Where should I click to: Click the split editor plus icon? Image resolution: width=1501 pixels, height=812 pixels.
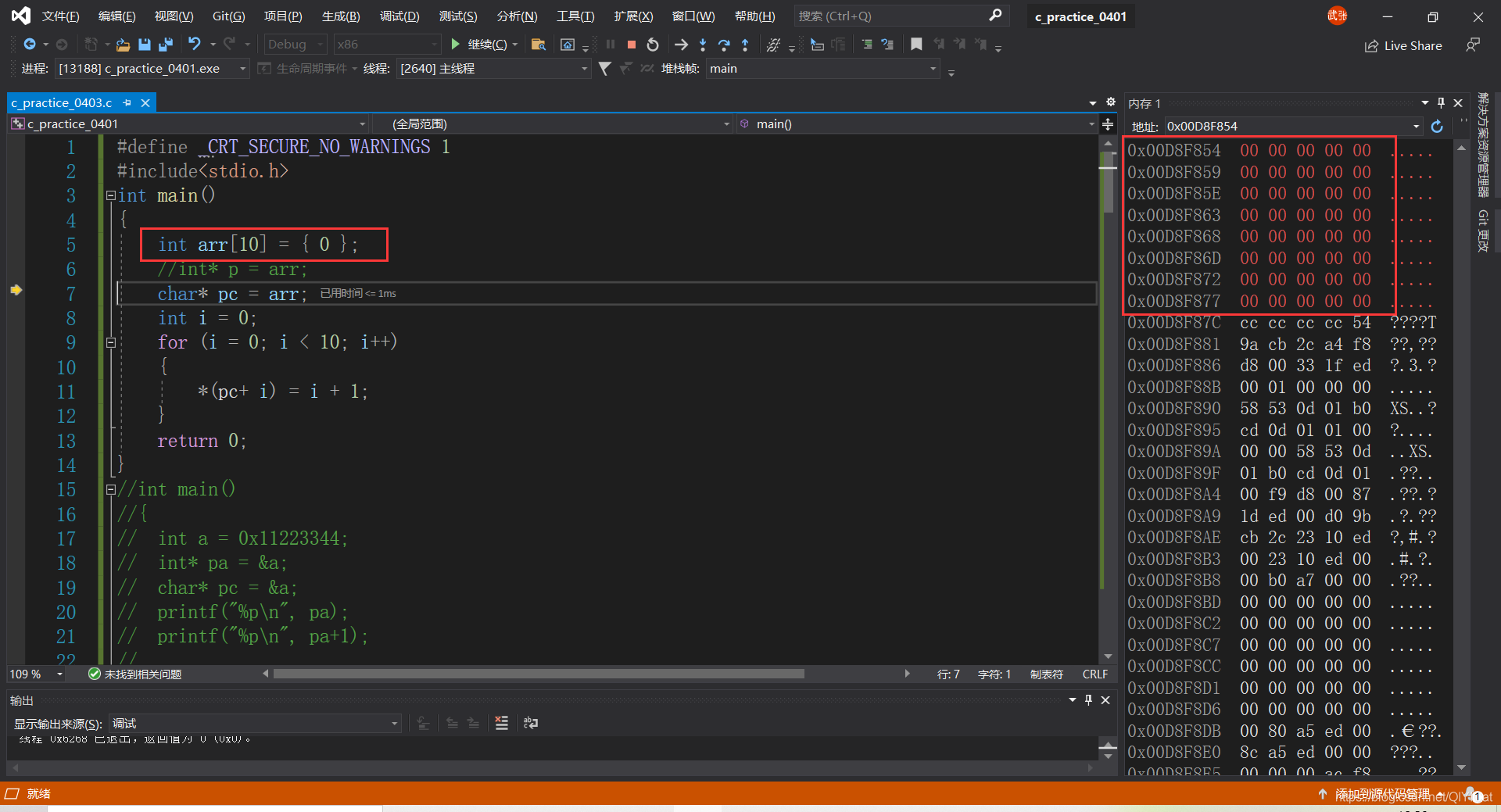(x=1108, y=124)
